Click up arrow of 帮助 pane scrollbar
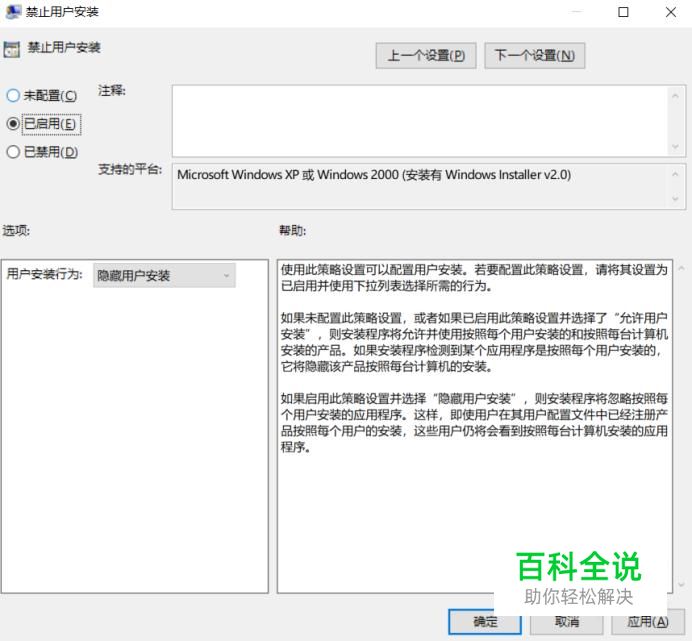Viewport: 692px width, 641px height. [x=681, y=268]
